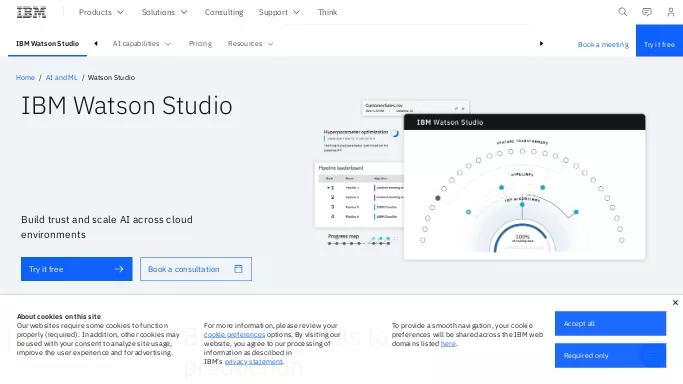Click the top-right Try it free button
Screen dimensions: 683x384
coord(659,41)
